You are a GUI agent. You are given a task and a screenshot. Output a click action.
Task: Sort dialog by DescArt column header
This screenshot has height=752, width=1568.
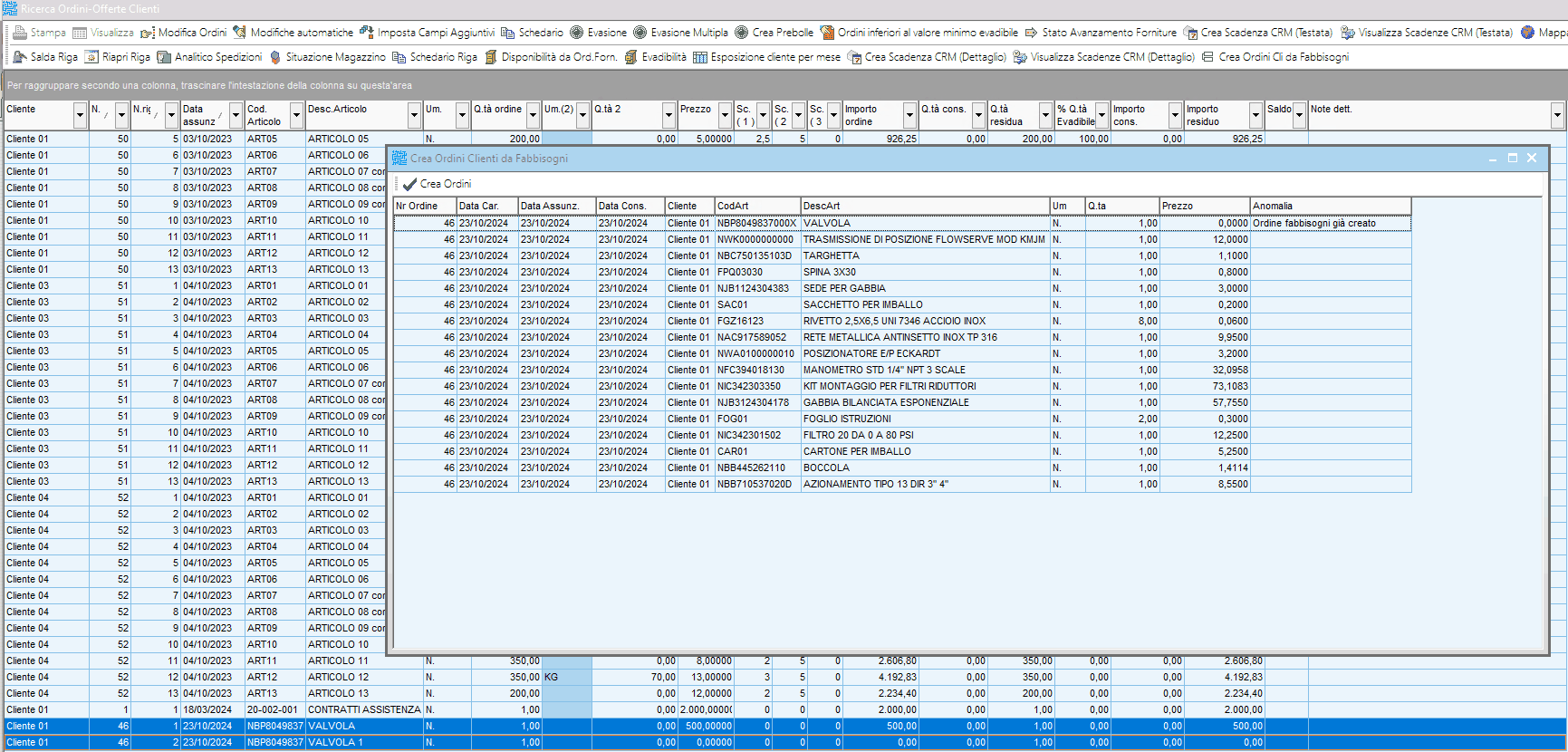(925, 206)
